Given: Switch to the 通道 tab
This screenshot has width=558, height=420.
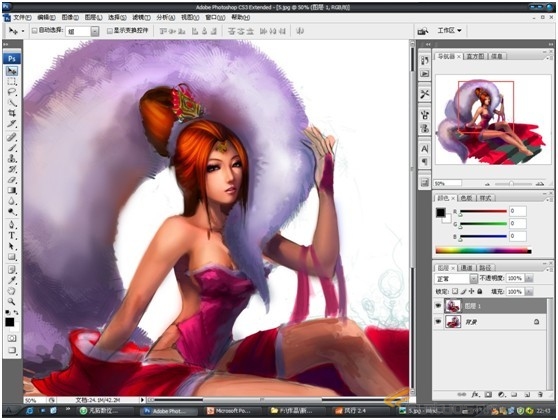Looking at the screenshot, I should pos(467,268).
